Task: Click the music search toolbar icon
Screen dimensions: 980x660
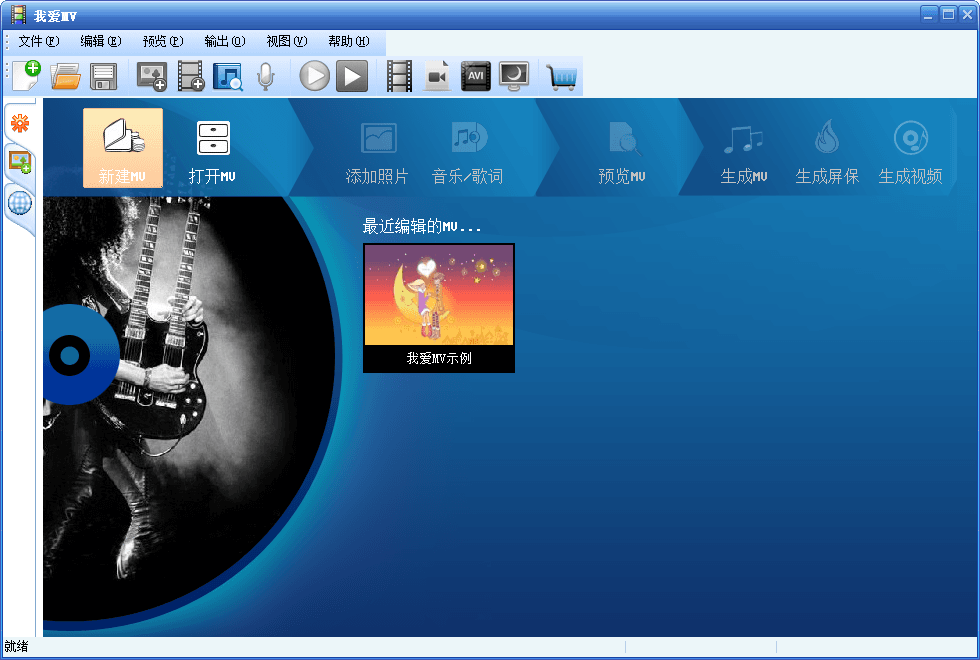Action: click(228, 76)
